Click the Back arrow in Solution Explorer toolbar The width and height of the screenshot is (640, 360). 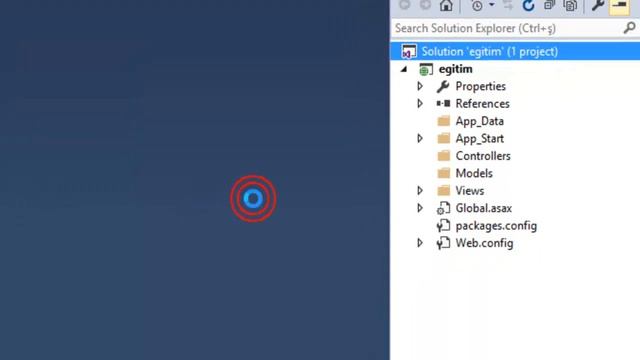(404, 5)
